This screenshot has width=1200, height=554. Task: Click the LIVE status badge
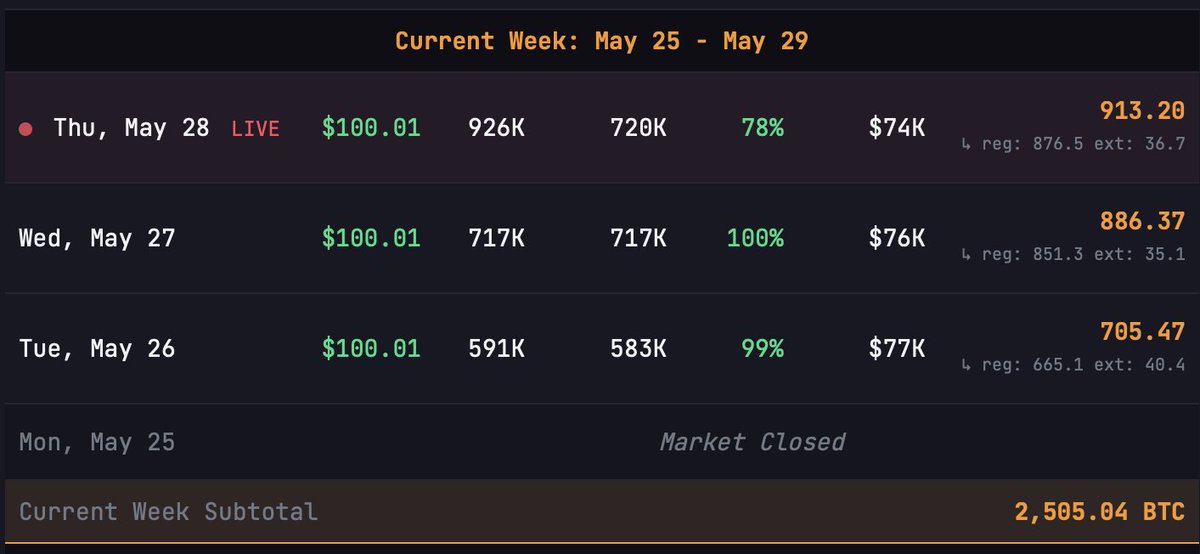tap(256, 129)
